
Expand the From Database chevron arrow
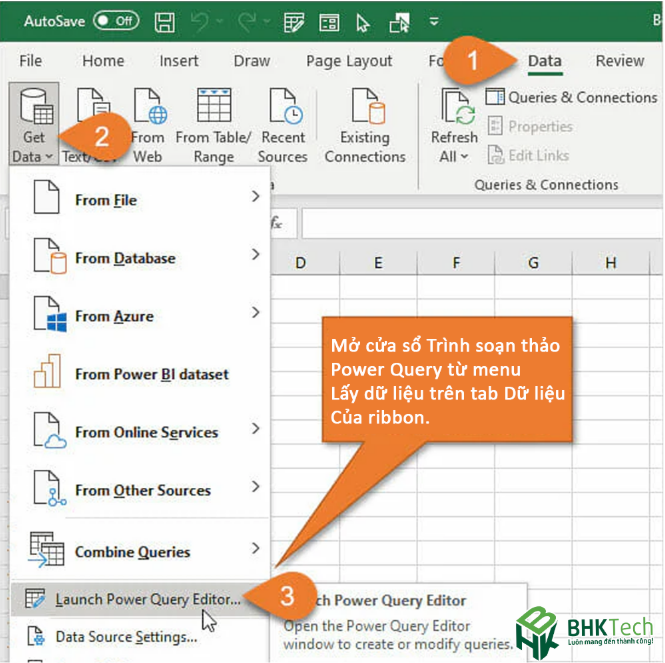[x=255, y=255]
